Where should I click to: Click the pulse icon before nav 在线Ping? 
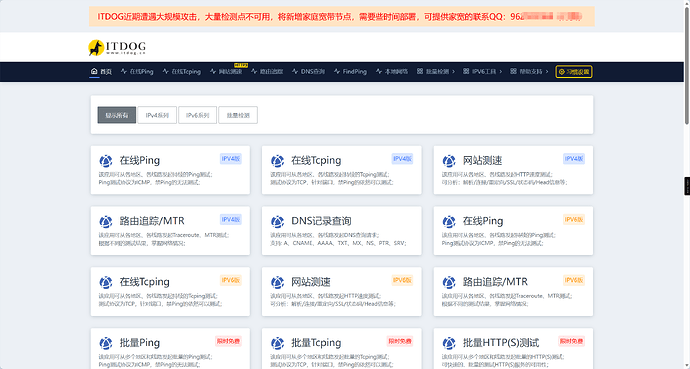(x=124, y=71)
